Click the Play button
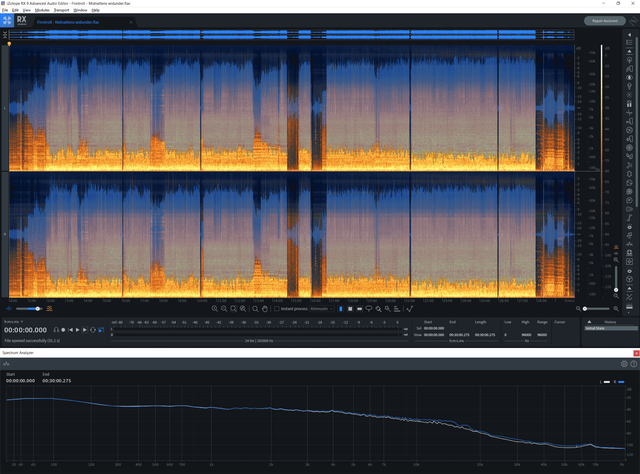Viewport: 640px width, 474px height. (78, 330)
